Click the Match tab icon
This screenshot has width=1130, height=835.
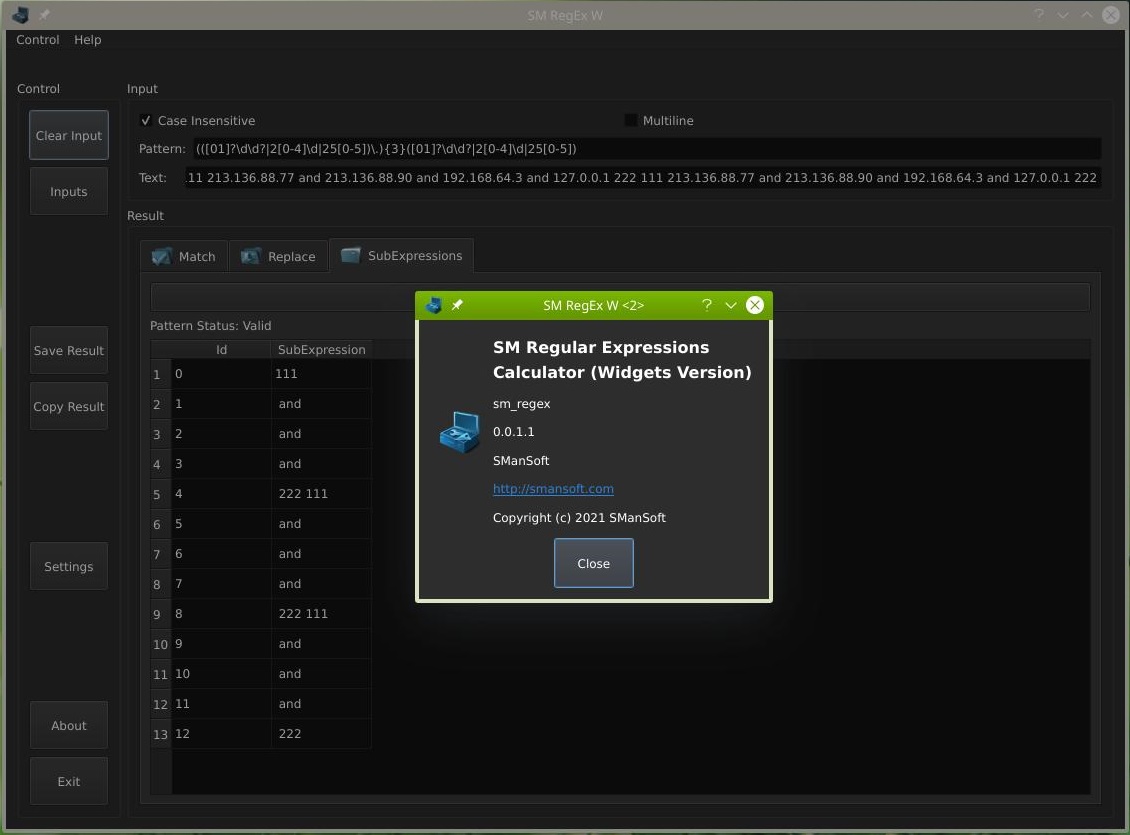pyautogui.click(x=161, y=256)
